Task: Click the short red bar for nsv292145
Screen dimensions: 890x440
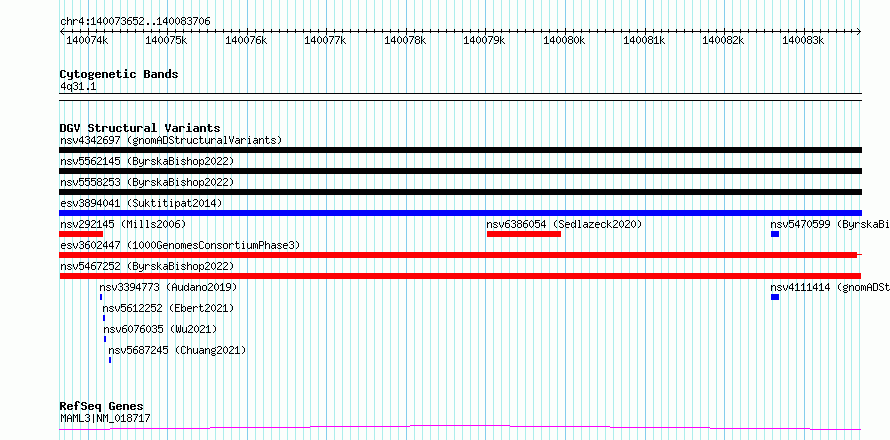Action: pos(81,234)
